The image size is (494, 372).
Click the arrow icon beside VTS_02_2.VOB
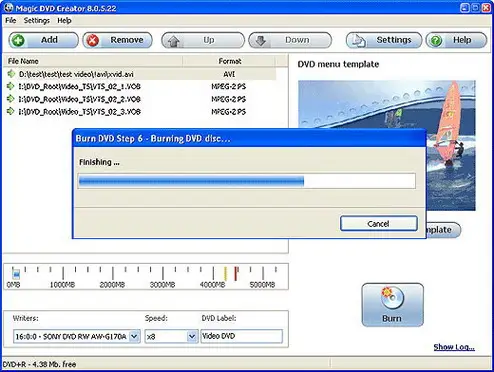point(11,99)
